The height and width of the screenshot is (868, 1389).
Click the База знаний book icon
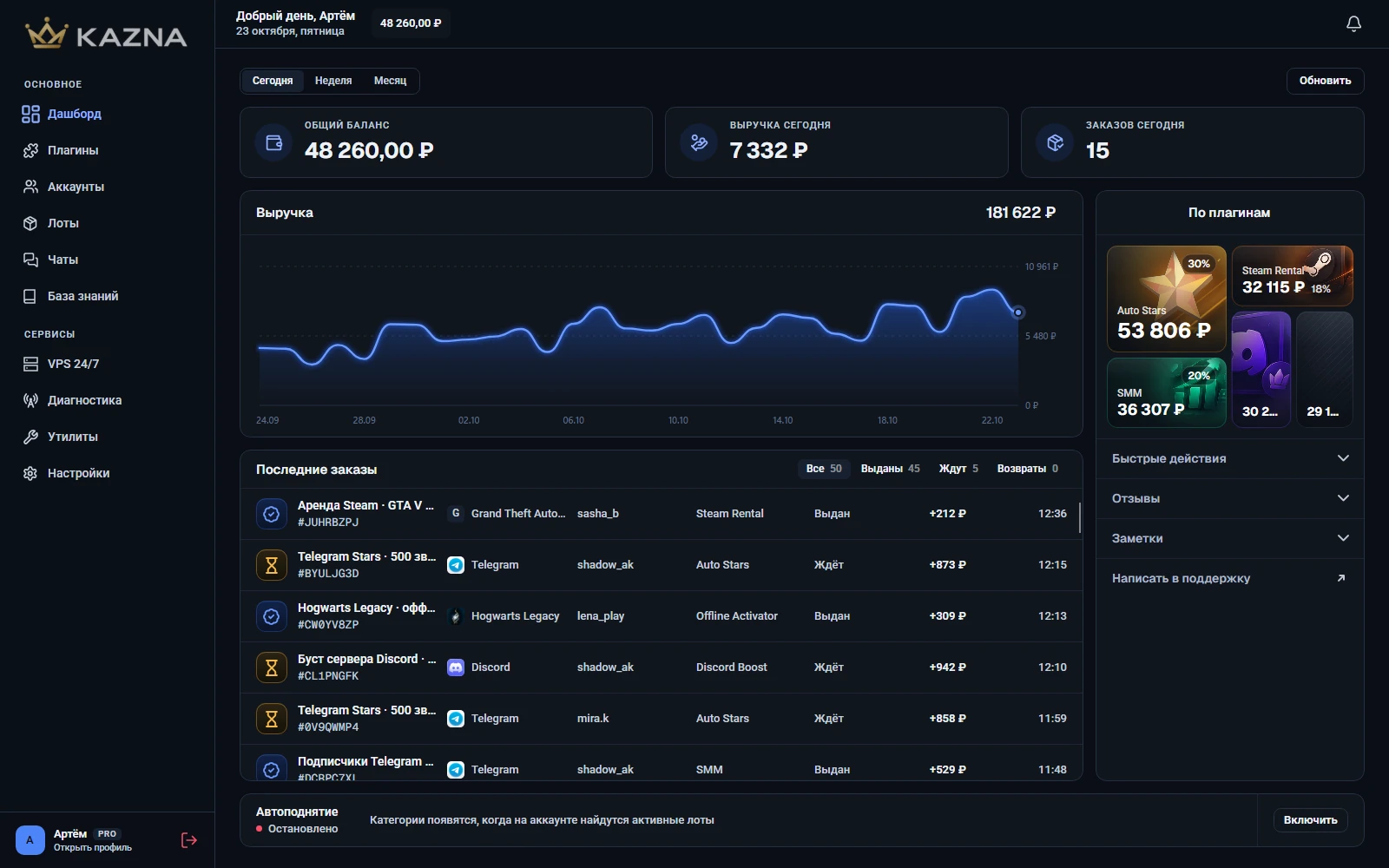click(30, 296)
